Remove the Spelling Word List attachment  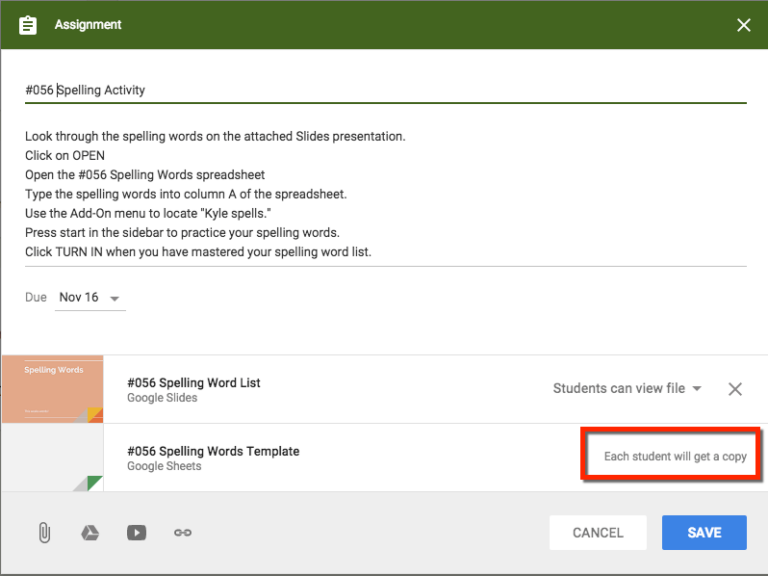pyautogui.click(x=735, y=389)
